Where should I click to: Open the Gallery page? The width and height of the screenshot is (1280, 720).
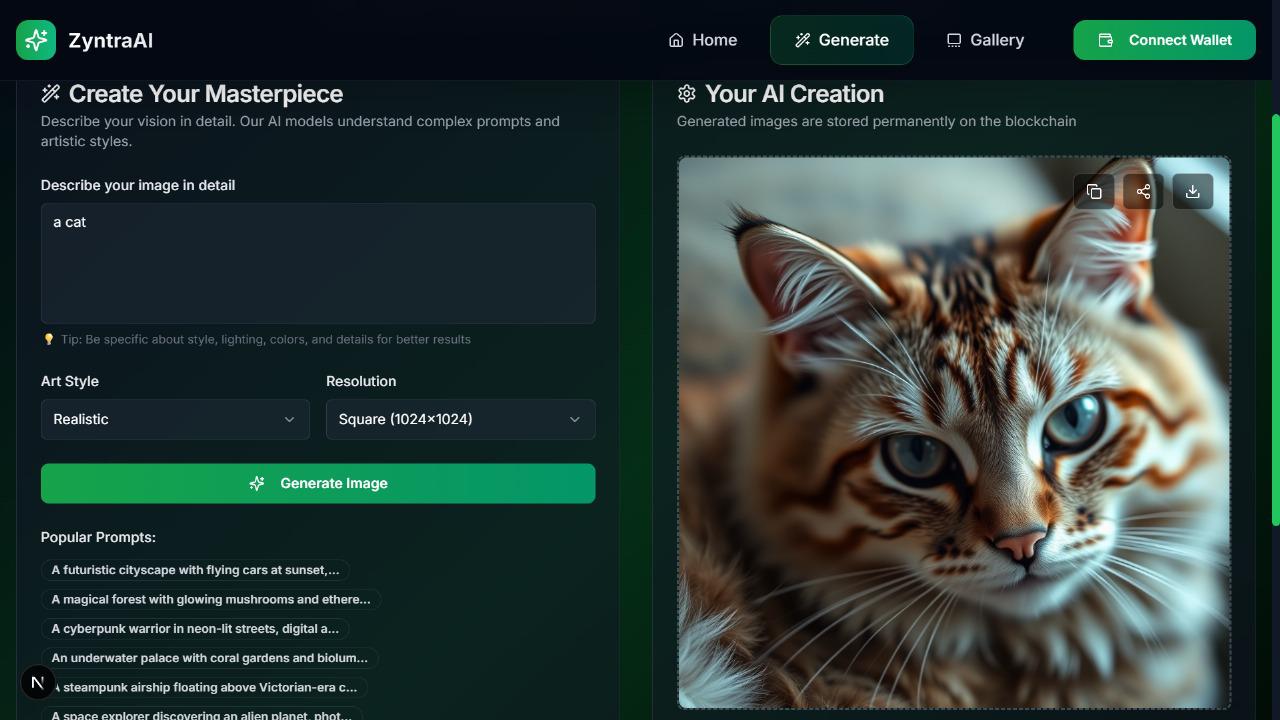(x=985, y=40)
